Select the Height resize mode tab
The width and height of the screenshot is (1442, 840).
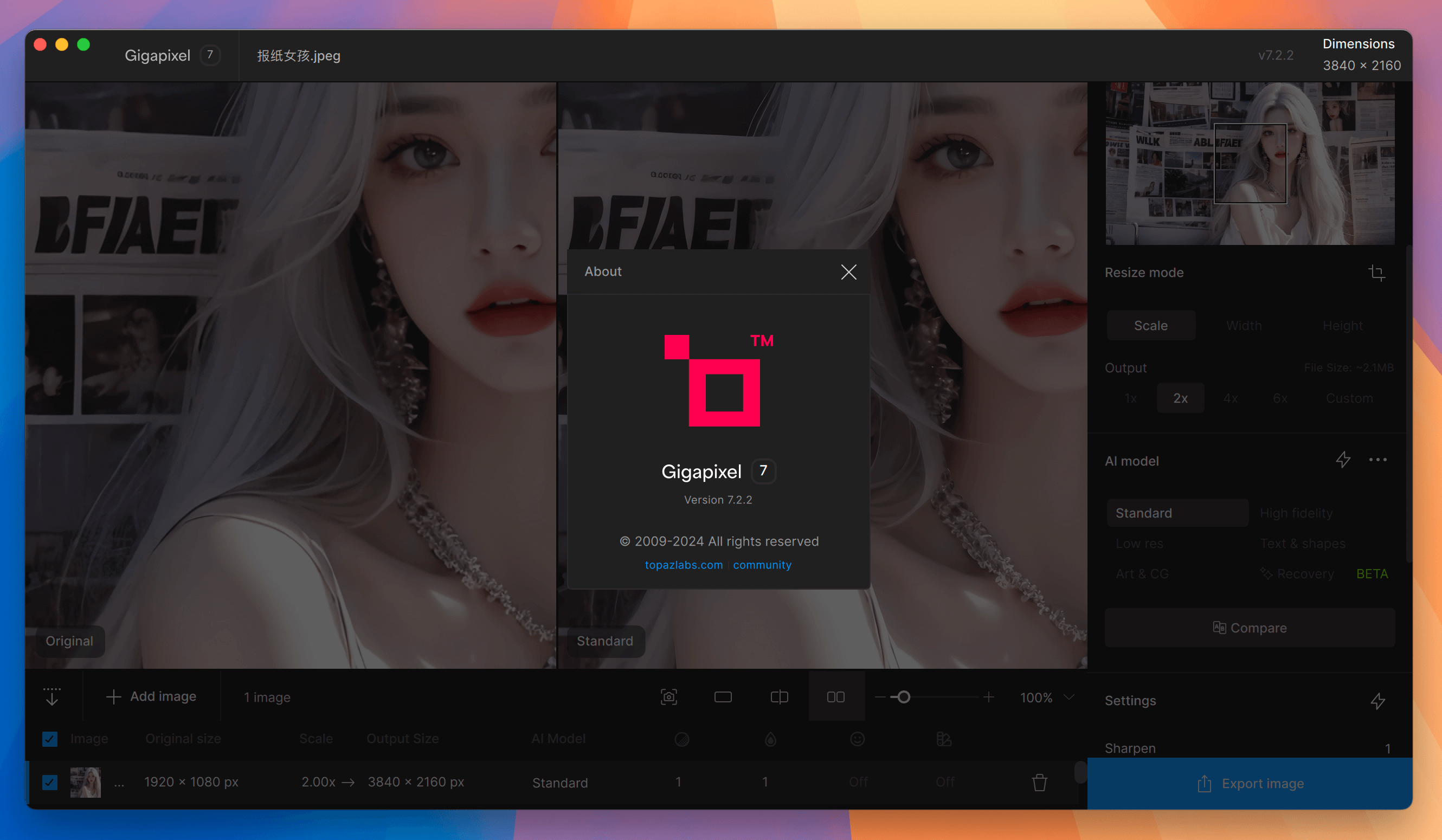1342,326
